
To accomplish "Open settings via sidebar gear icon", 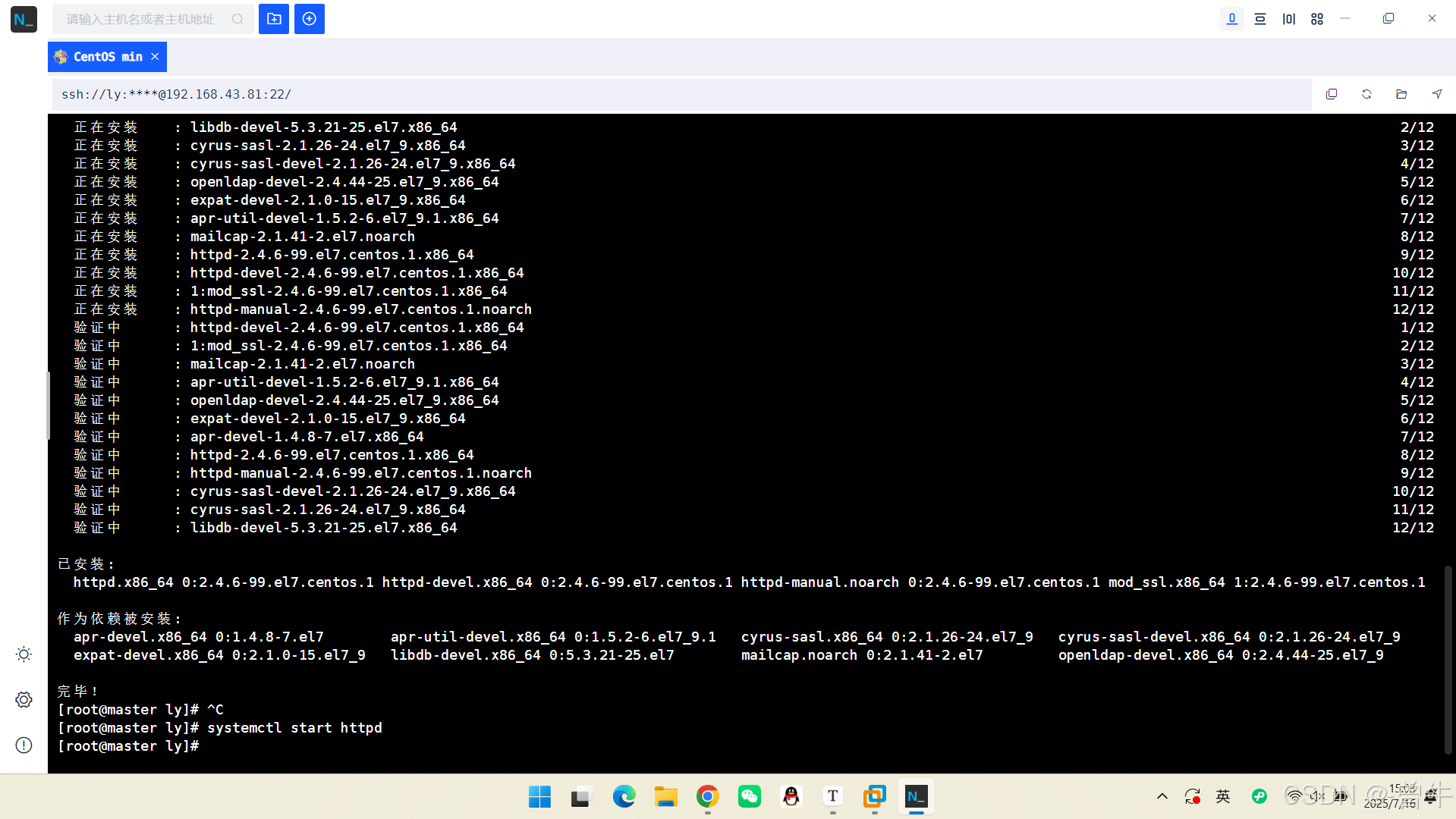I will pyautogui.click(x=24, y=699).
